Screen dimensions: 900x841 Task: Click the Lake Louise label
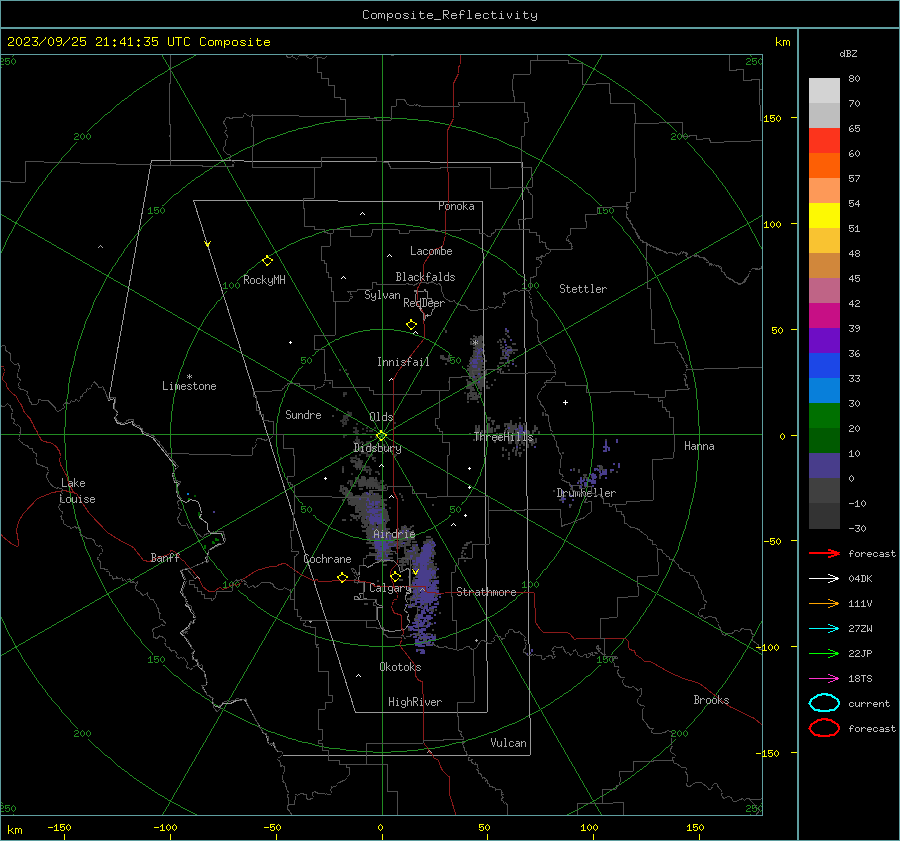coord(78,491)
